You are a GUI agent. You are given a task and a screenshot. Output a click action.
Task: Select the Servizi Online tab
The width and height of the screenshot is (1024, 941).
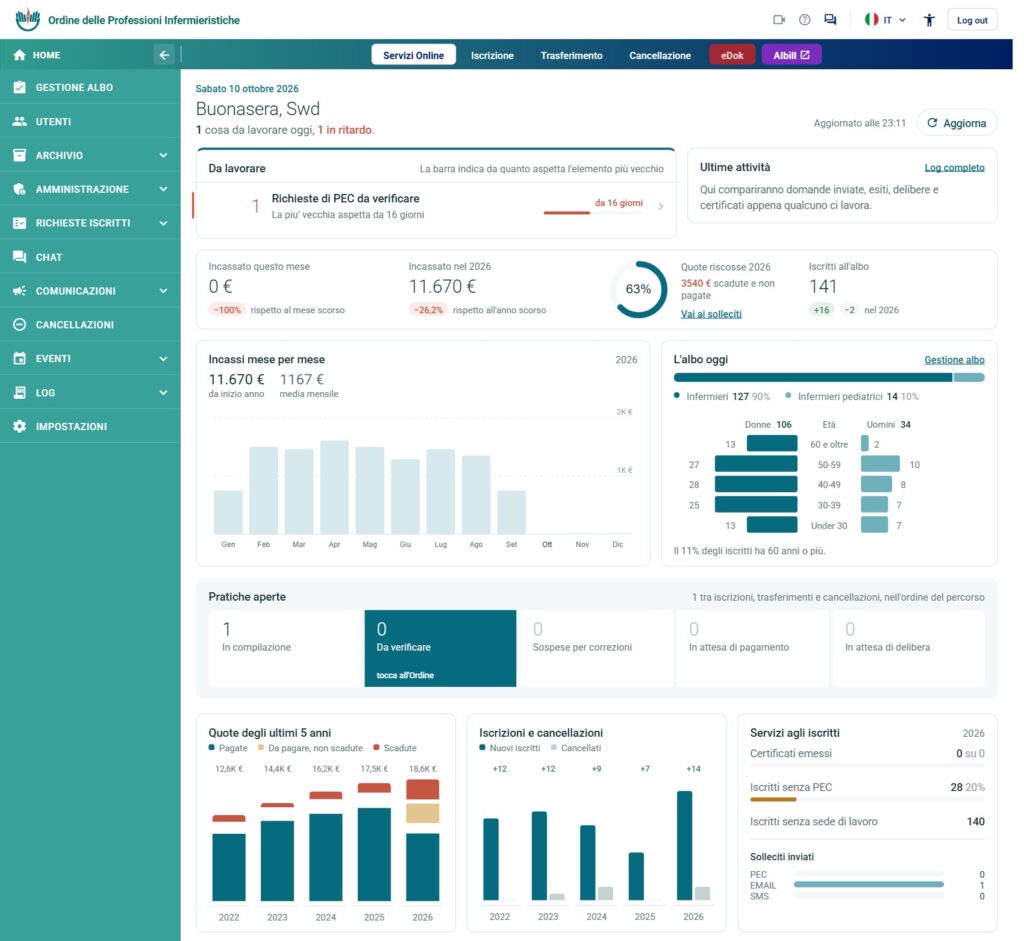coord(413,55)
